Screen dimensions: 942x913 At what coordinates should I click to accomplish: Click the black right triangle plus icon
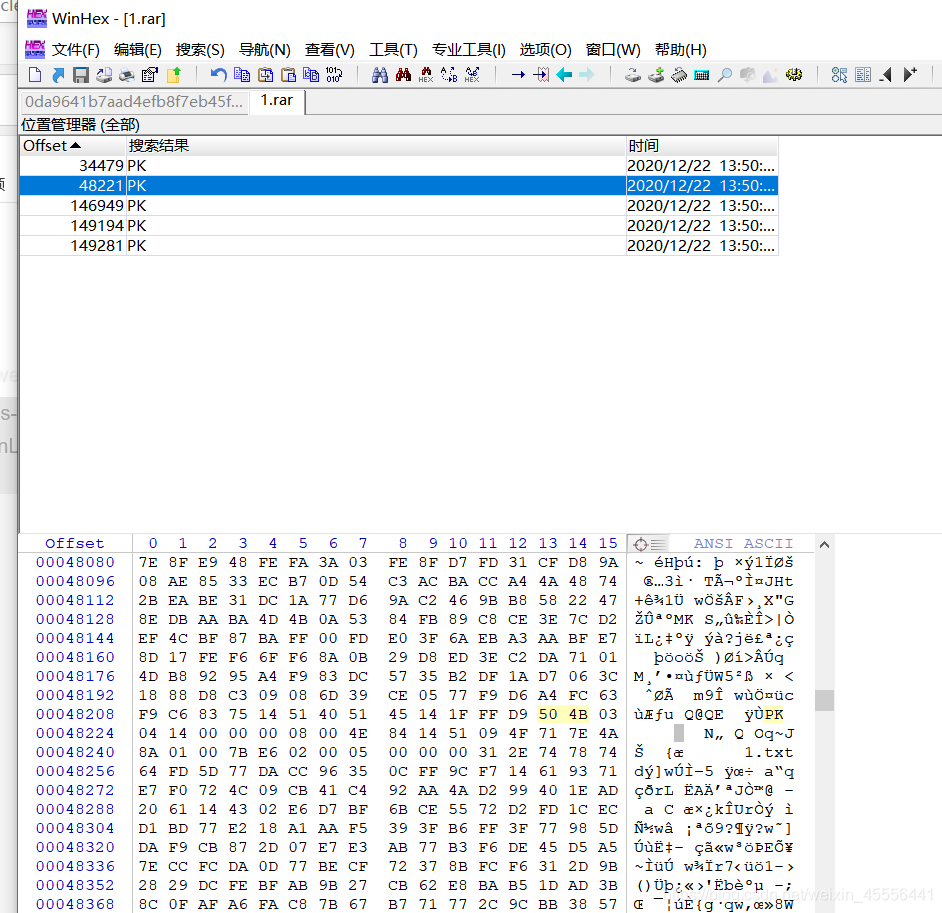pos(910,75)
